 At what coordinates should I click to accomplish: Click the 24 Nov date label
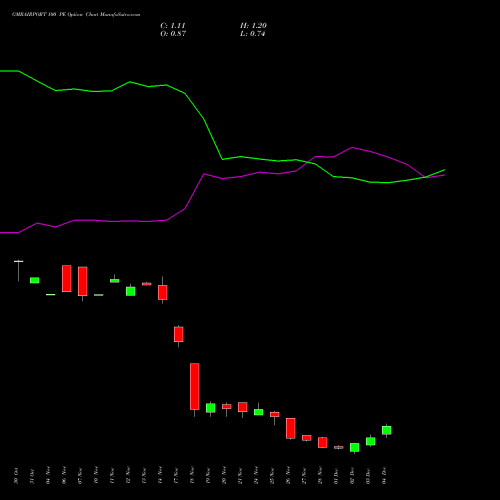pos(256,476)
